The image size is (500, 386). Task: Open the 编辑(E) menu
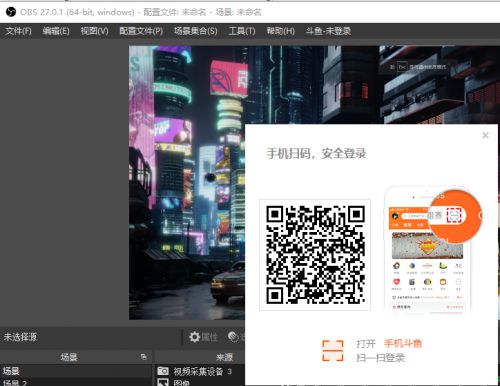[56, 31]
